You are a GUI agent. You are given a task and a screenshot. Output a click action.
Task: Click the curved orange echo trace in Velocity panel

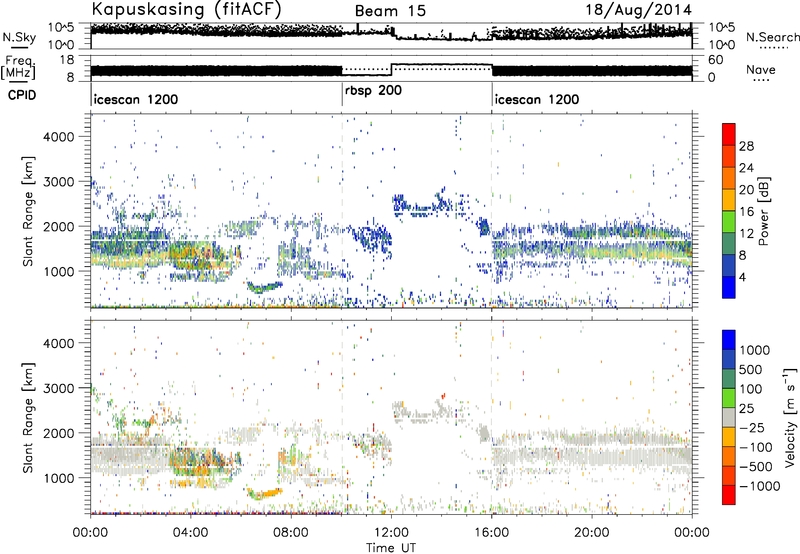click(x=264, y=493)
